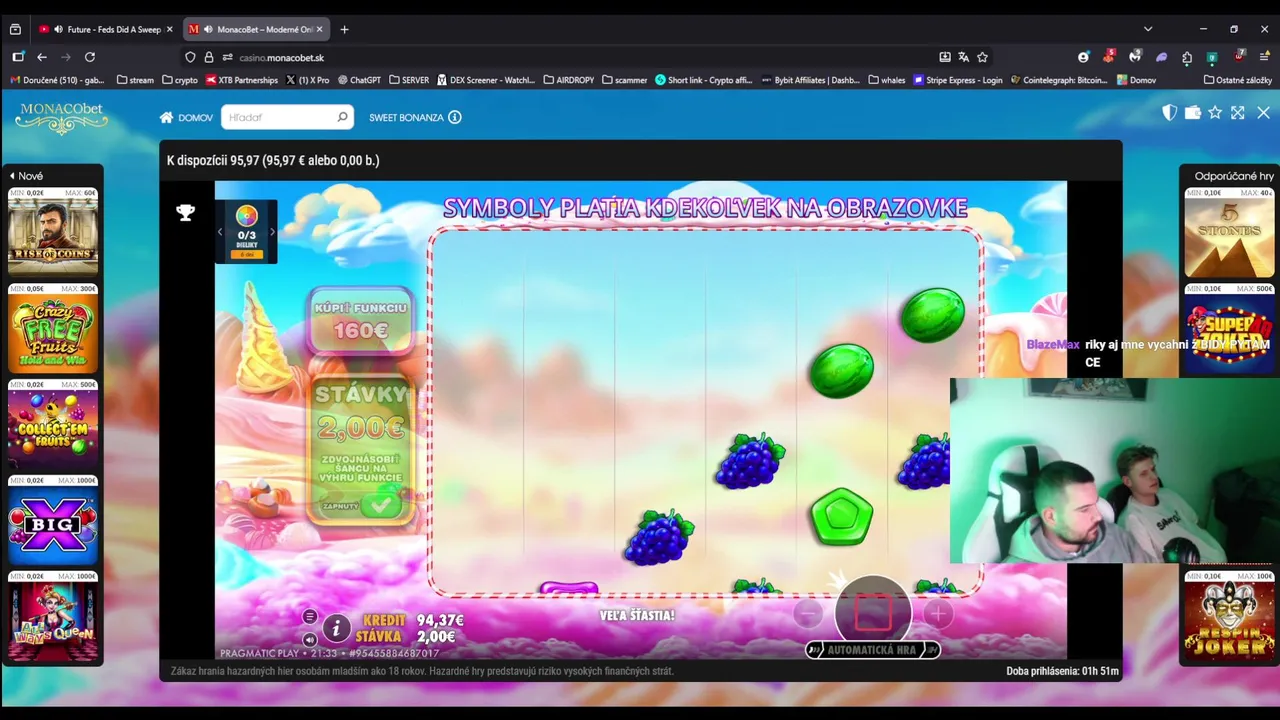Image resolution: width=1280 pixels, height=720 pixels.
Task: Open the Dieliky 0/3 wheel widget
Action: 246,232
